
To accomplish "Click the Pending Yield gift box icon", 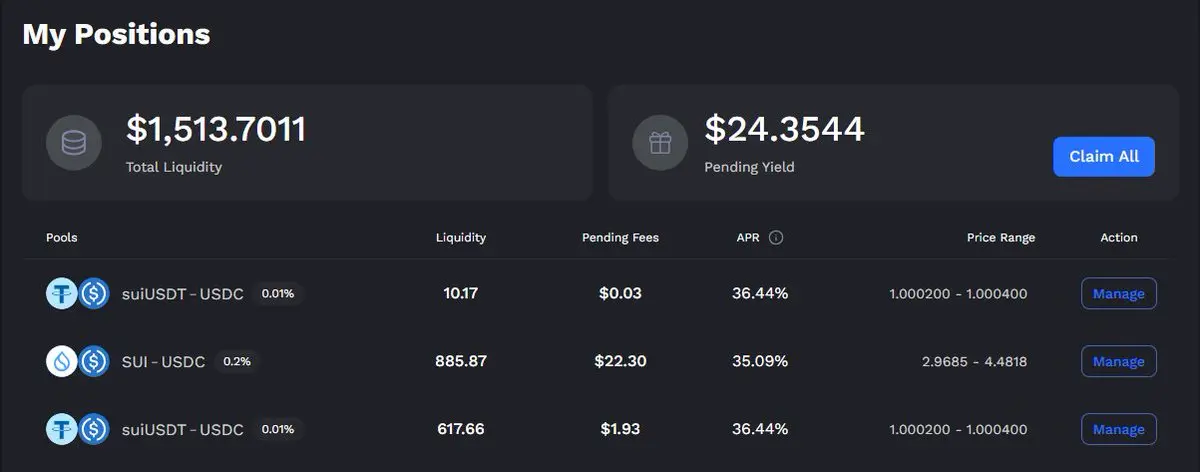I will click(x=660, y=143).
